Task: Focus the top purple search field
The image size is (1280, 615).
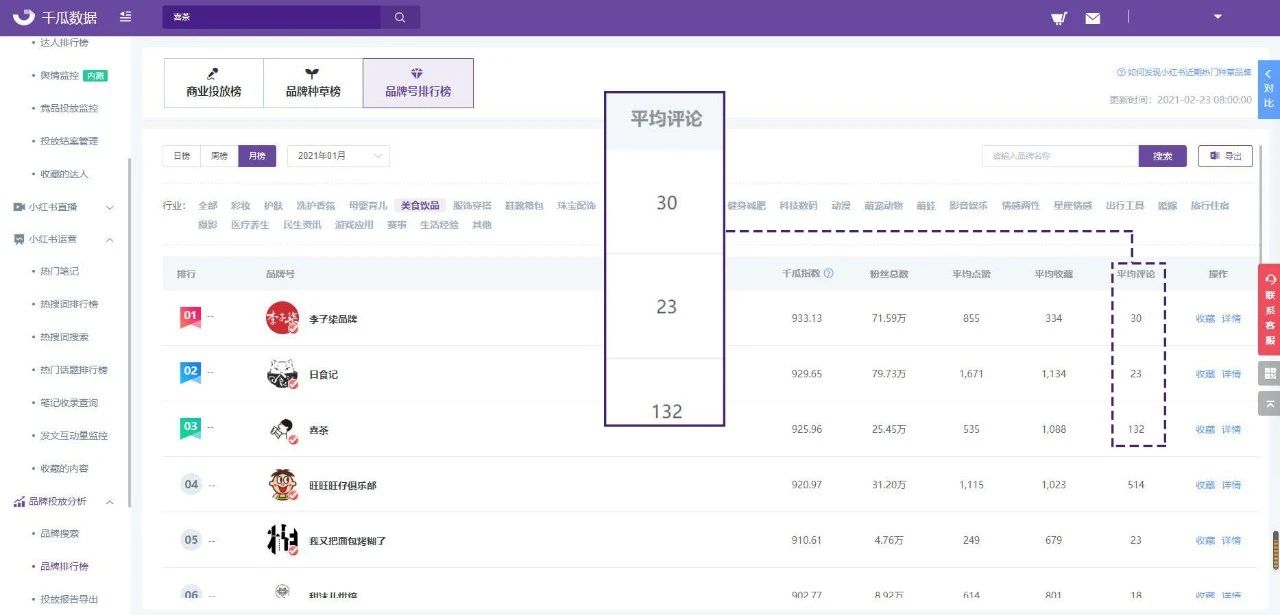Action: point(272,17)
